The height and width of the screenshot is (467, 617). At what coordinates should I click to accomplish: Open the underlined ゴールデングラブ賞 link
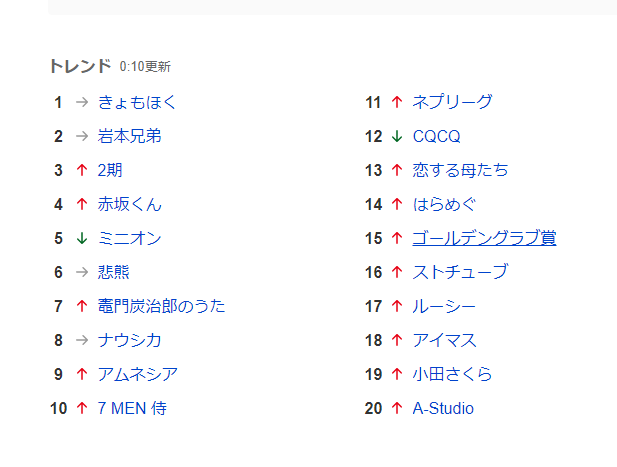click(484, 238)
